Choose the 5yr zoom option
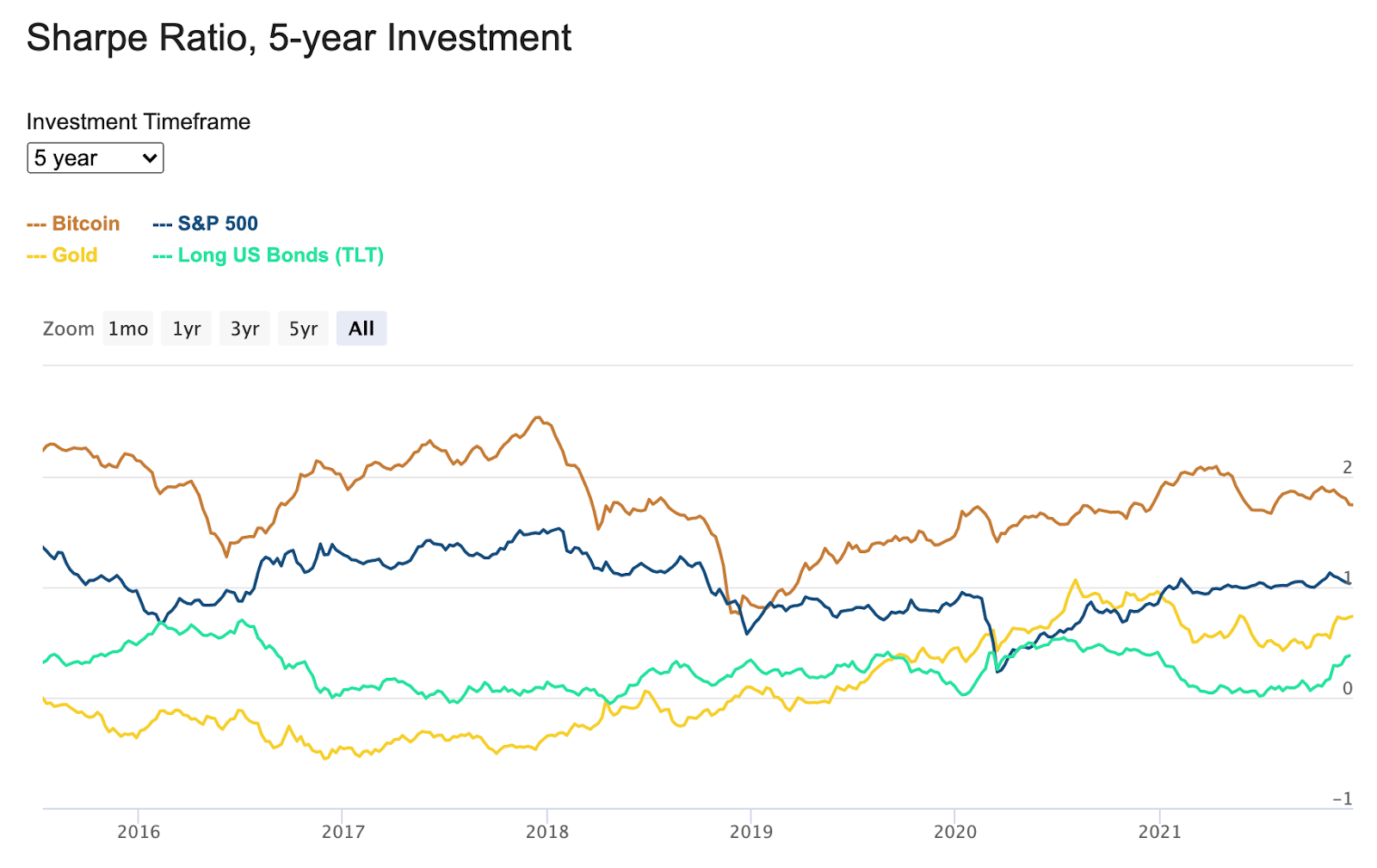This screenshot has height=868, width=1377. point(303,329)
